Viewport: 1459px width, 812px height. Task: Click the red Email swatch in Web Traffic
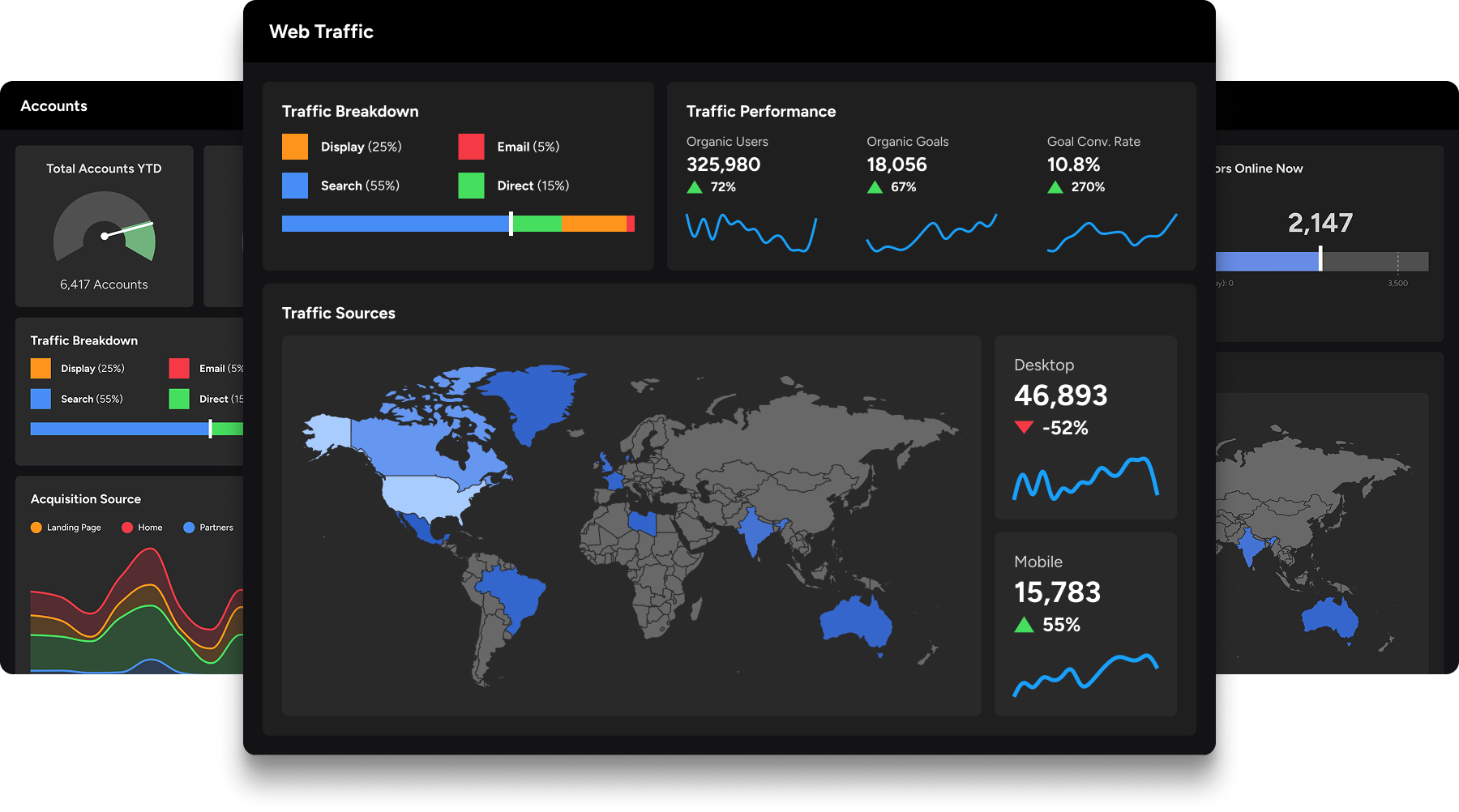(x=471, y=147)
